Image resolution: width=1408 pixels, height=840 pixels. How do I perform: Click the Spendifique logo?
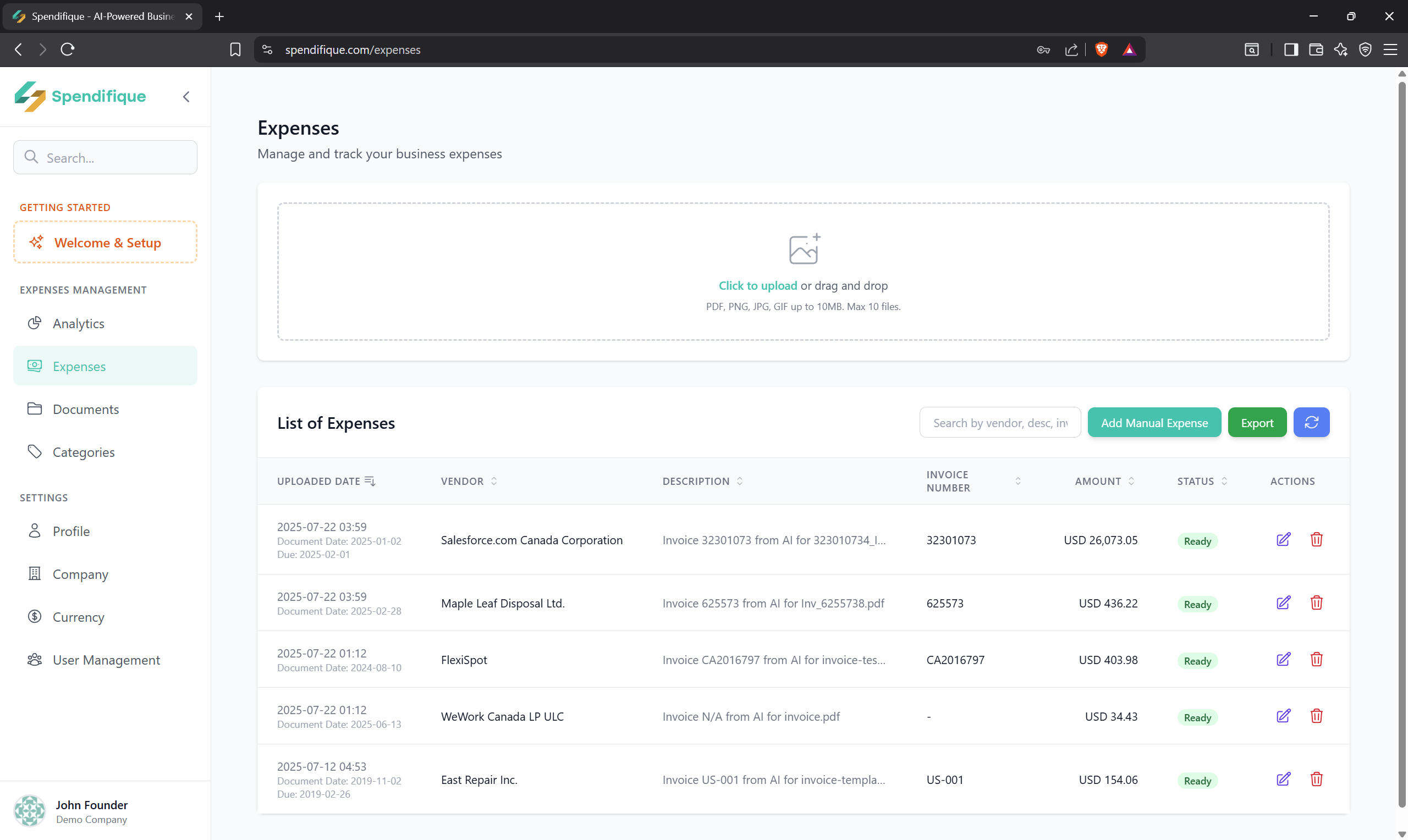(x=80, y=96)
